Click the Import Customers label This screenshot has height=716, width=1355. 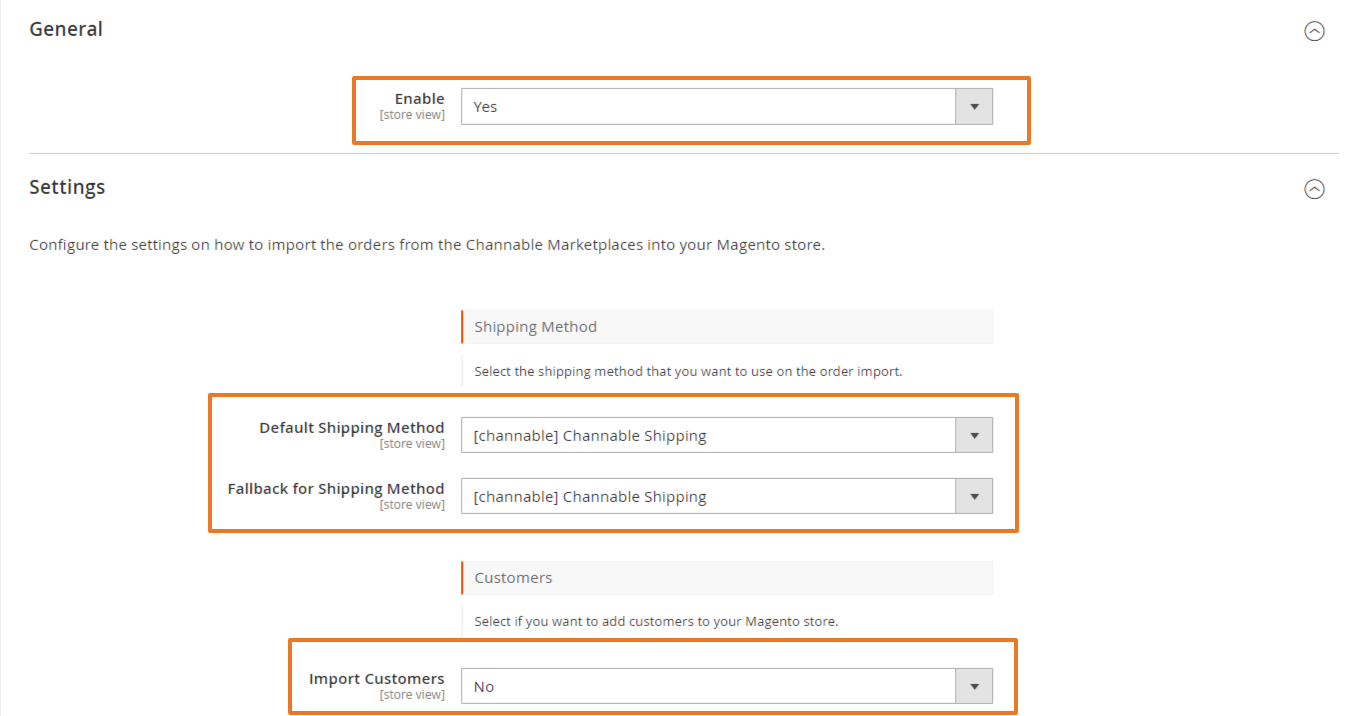click(x=377, y=679)
